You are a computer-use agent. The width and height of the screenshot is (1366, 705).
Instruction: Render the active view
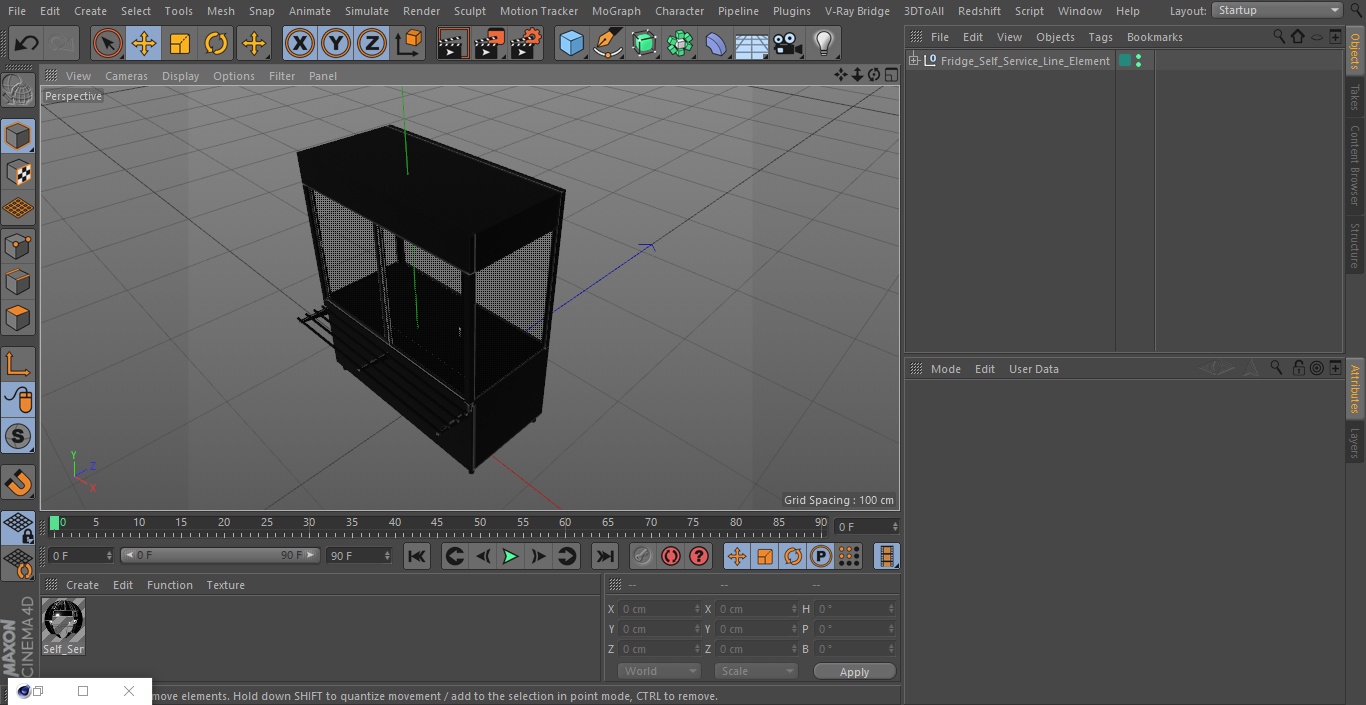tap(453, 43)
